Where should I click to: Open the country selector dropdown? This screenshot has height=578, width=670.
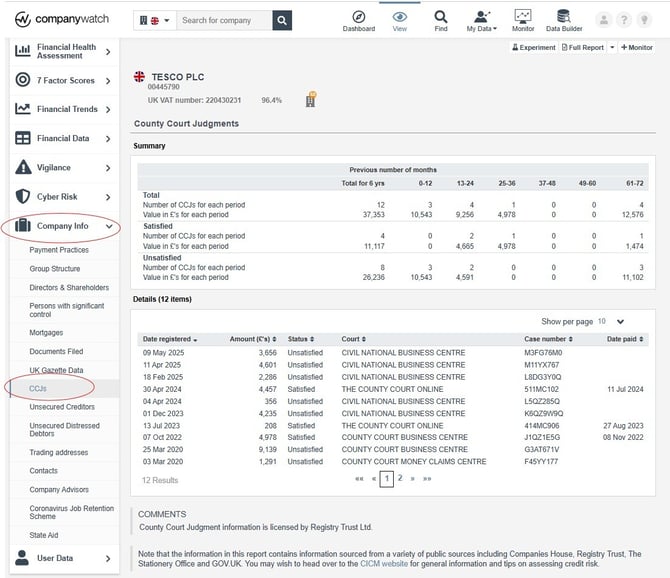click(155, 20)
